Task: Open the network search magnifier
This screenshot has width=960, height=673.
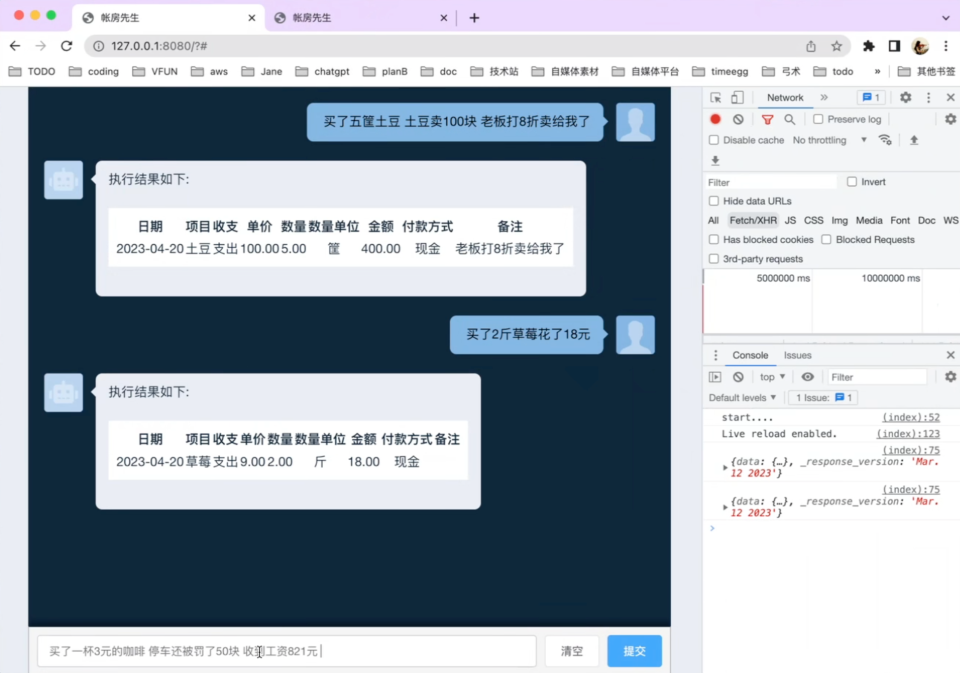Action: click(x=790, y=119)
